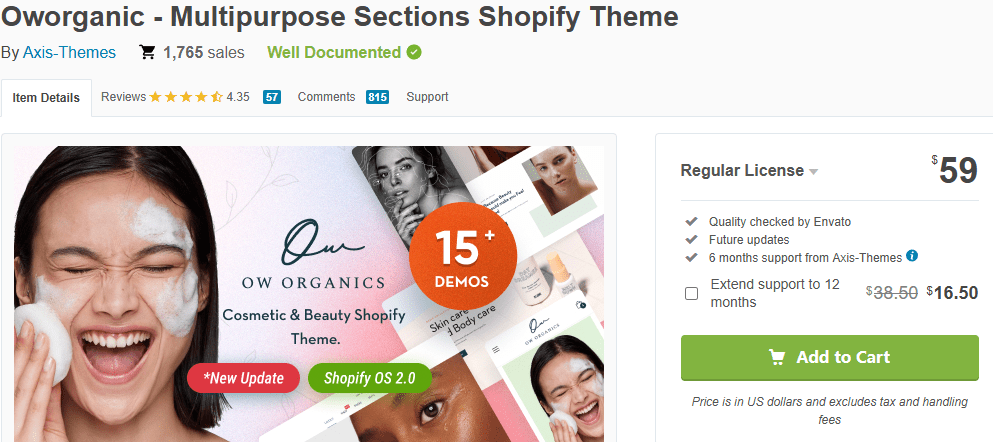Image resolution: width=993 pixels, height=442 pixels.
Task: Switch to the Reviews tab
Action: click(123, 97)
